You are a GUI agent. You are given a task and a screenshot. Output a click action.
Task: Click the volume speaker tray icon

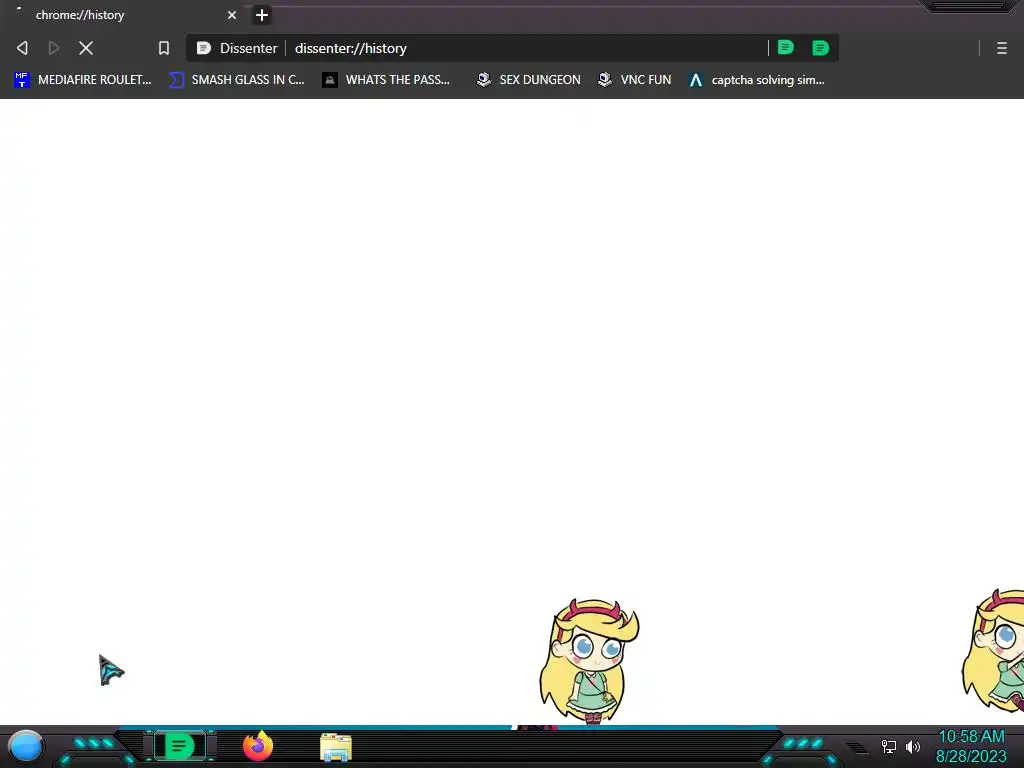tap(913, 746)
